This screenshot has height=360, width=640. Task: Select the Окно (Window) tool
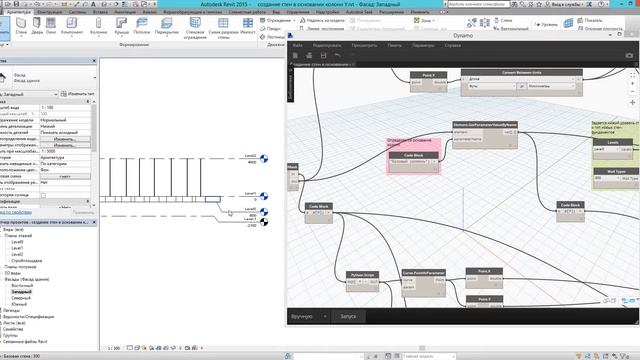click(x=51, y=26)
